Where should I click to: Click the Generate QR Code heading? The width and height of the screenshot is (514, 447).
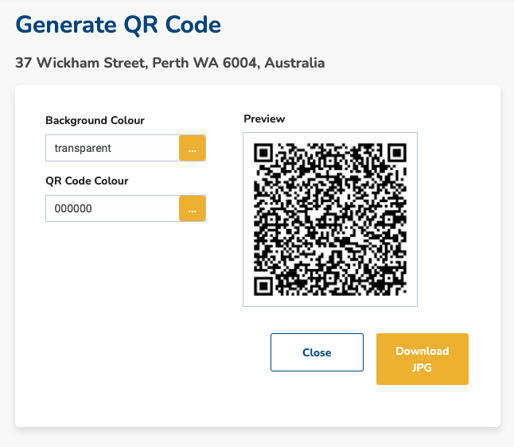tap(118, 25)
